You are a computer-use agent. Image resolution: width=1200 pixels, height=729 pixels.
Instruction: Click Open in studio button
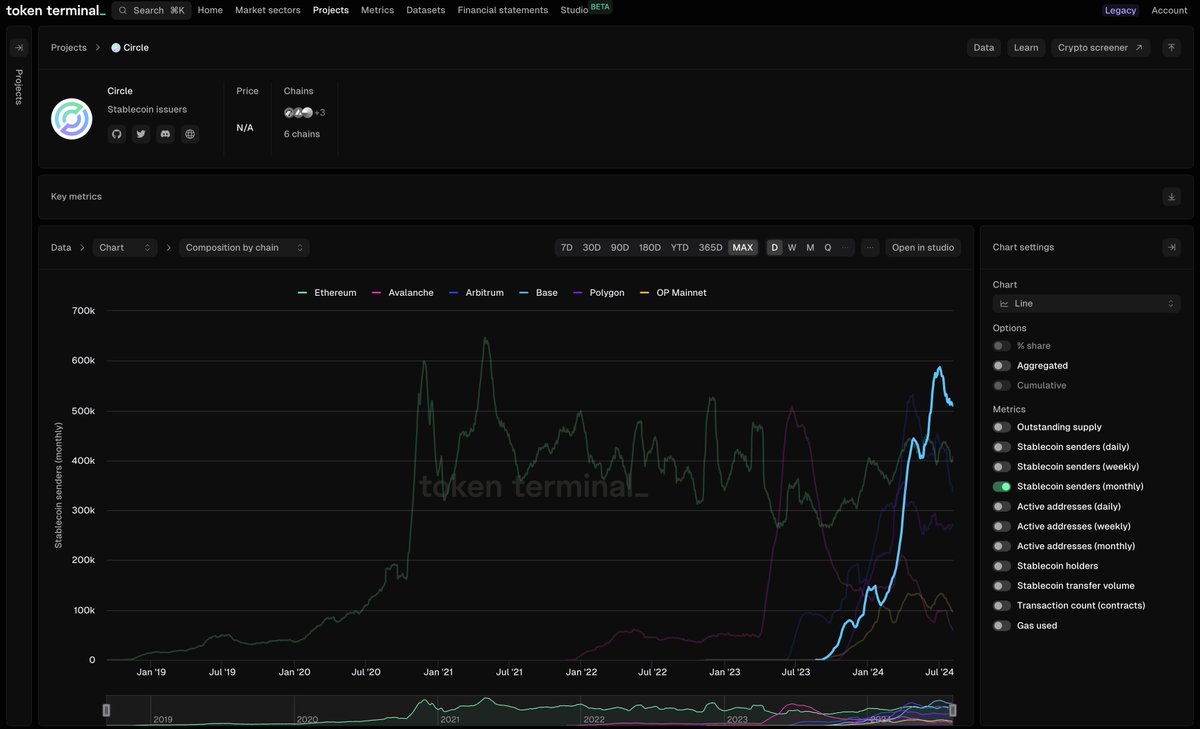pos(923,247)
